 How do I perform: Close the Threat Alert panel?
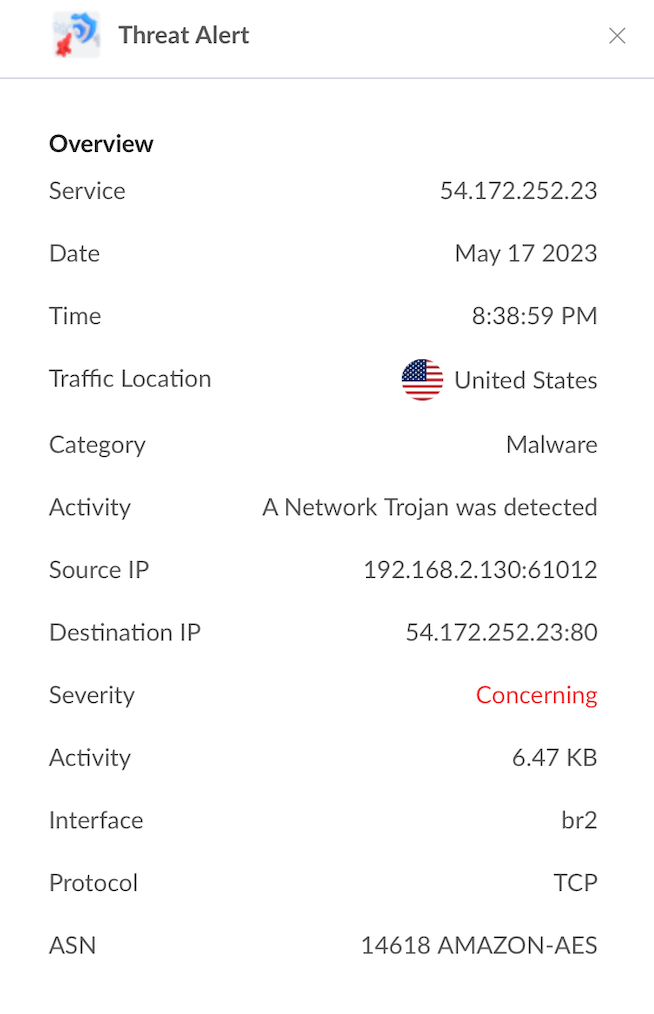click(617, 36)
